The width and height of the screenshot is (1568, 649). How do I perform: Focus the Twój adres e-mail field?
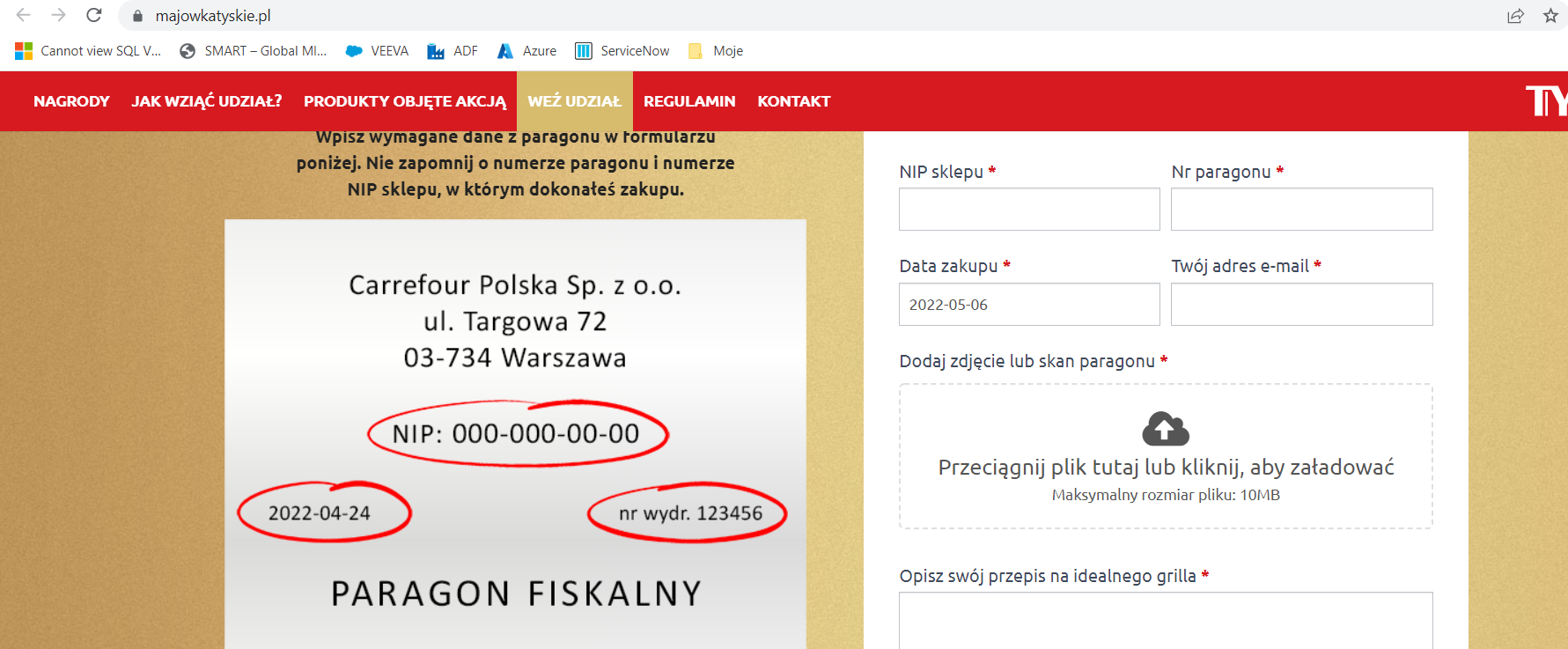[1301, 305]
